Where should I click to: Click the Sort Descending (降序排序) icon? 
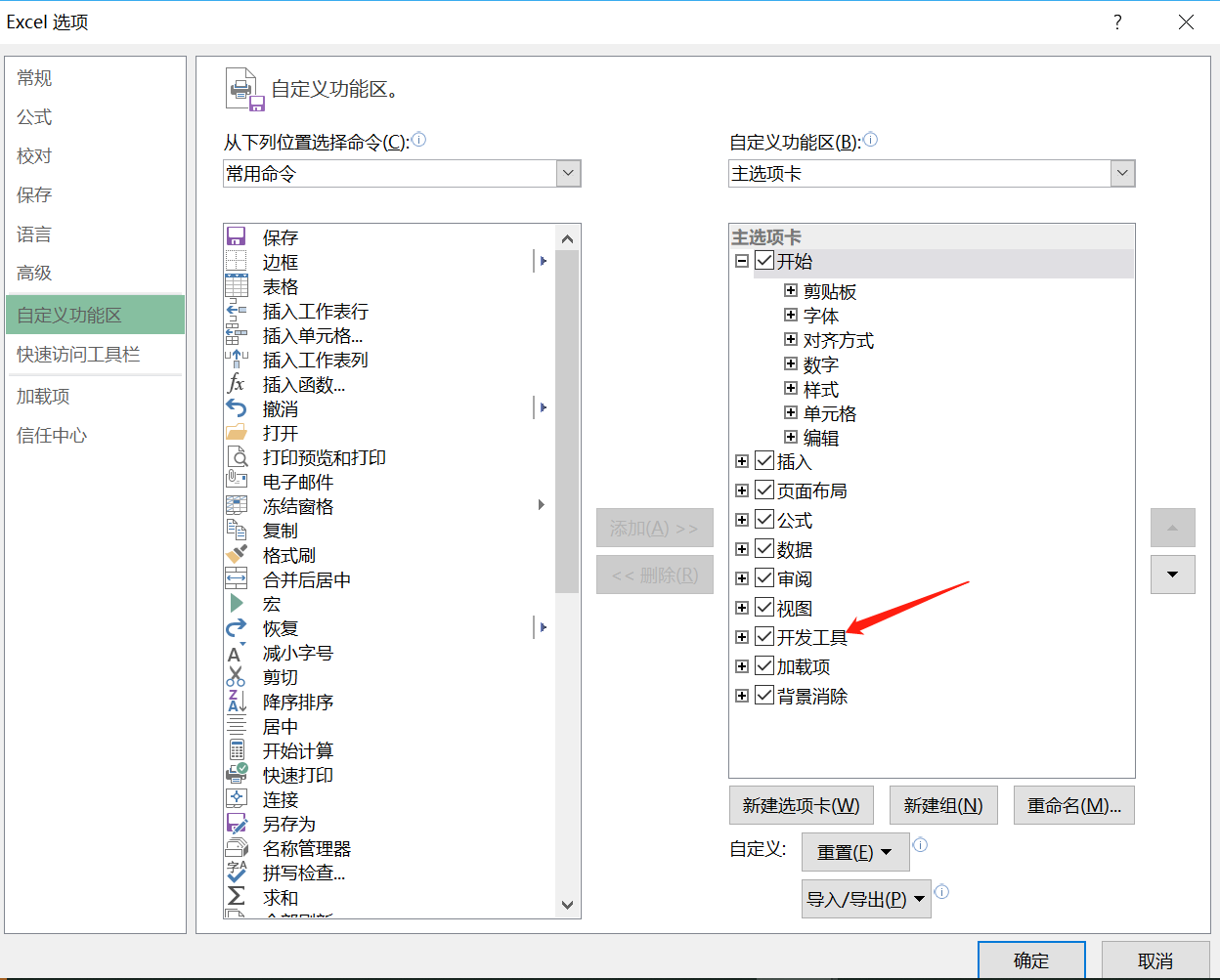[x=236, y=701]
